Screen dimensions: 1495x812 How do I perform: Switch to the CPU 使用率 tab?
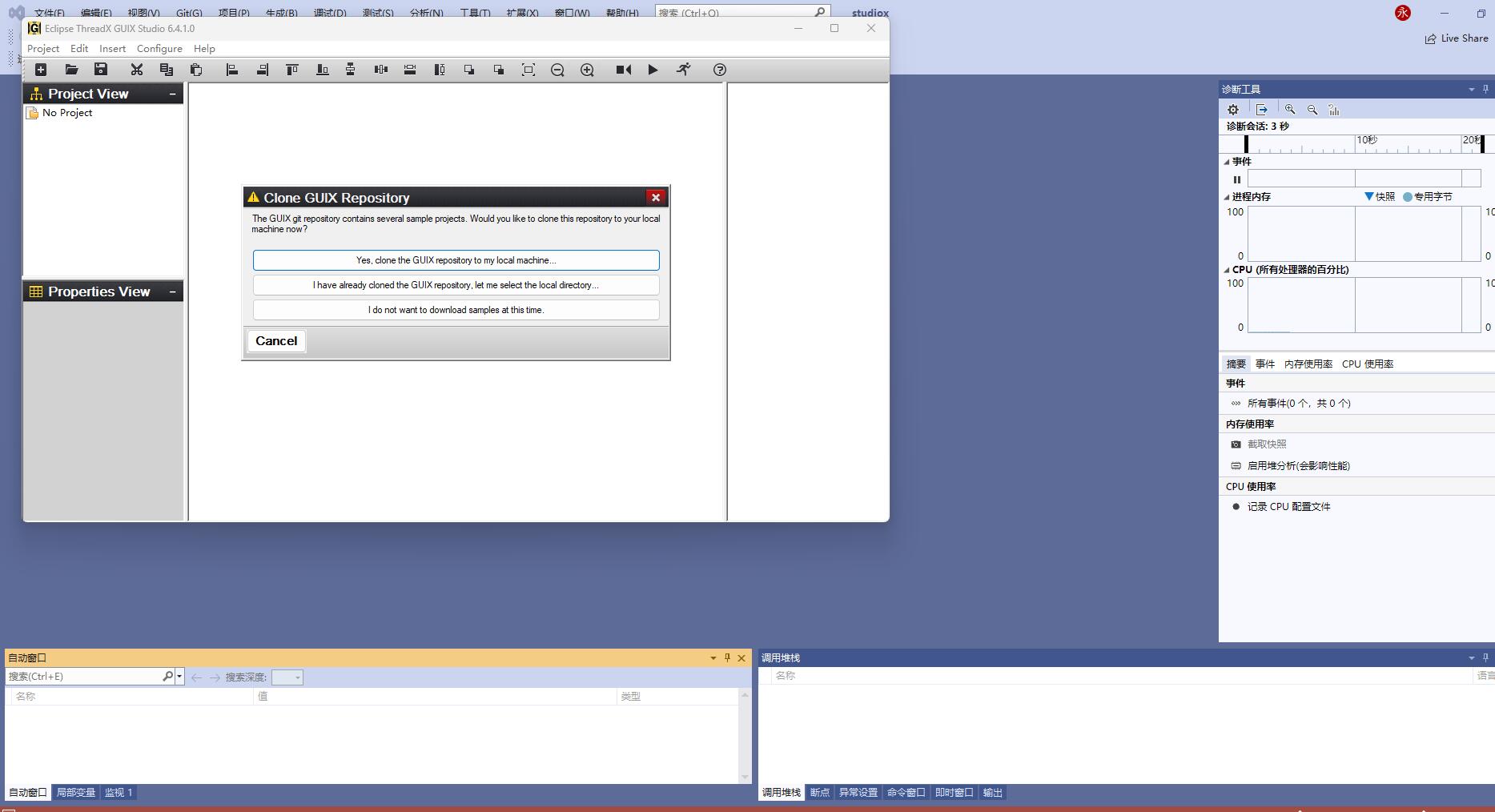[1368, 364]
